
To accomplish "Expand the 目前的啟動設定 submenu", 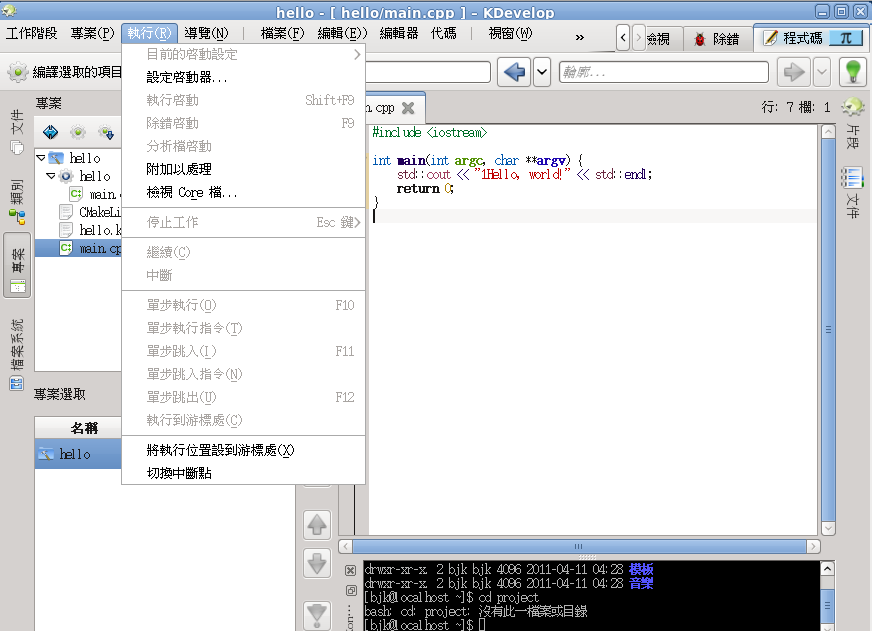I will click(x=244, y=54).
